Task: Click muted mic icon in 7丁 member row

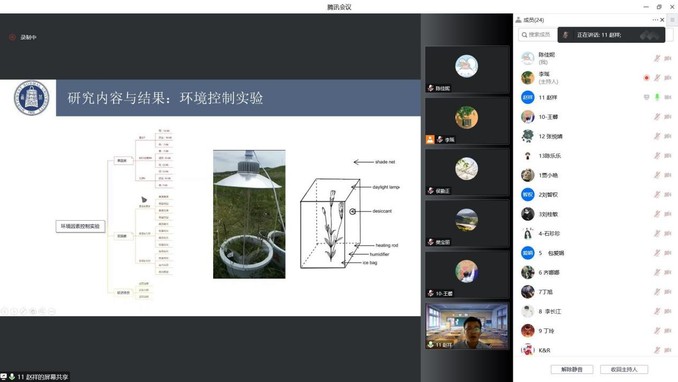Action: pos(657,292)
